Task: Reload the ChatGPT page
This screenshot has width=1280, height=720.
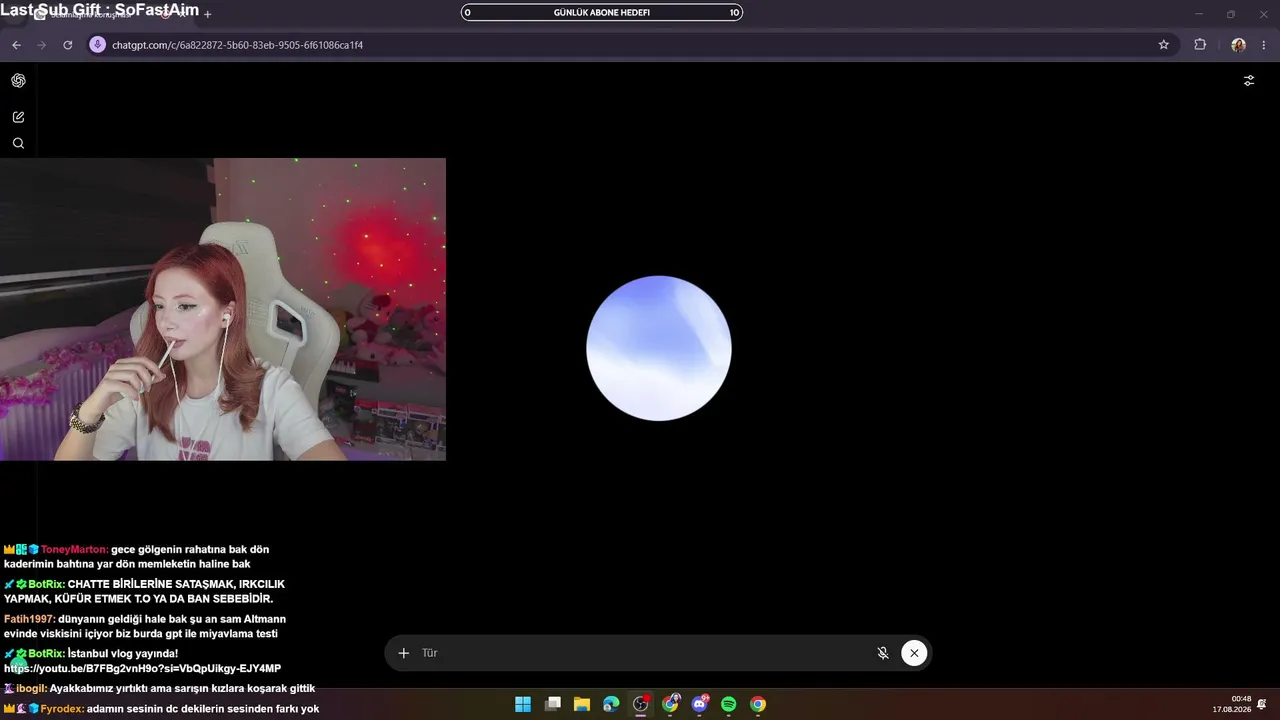Action: coord(68,45)
